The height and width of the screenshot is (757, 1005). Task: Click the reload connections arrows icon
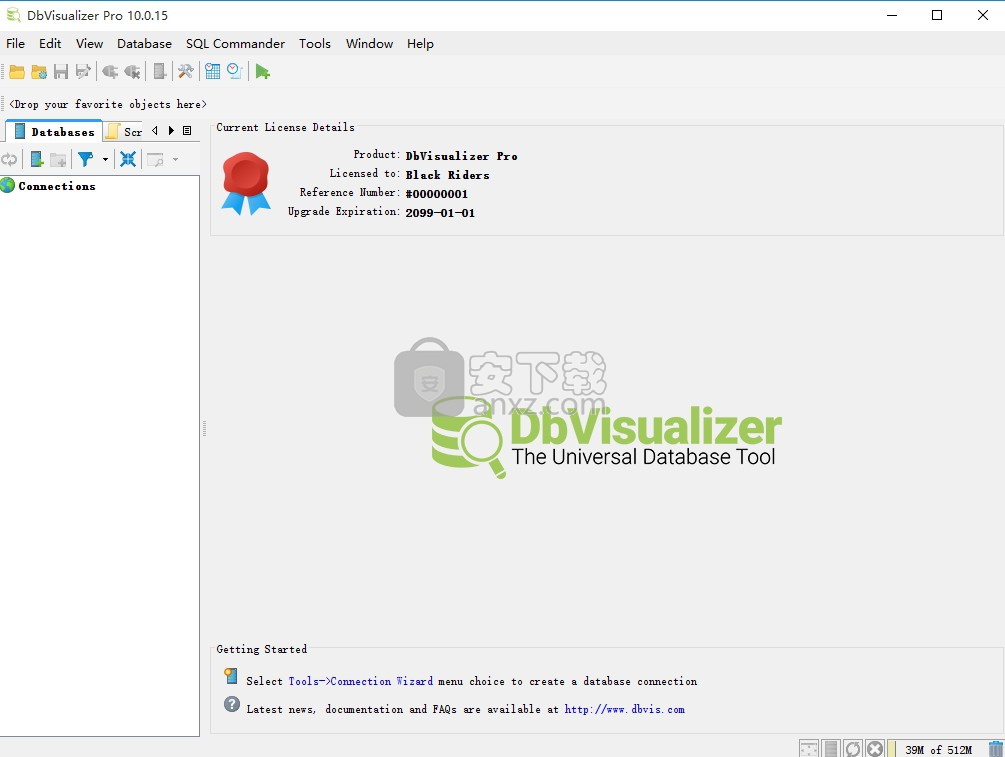click(x=9, y=160)
